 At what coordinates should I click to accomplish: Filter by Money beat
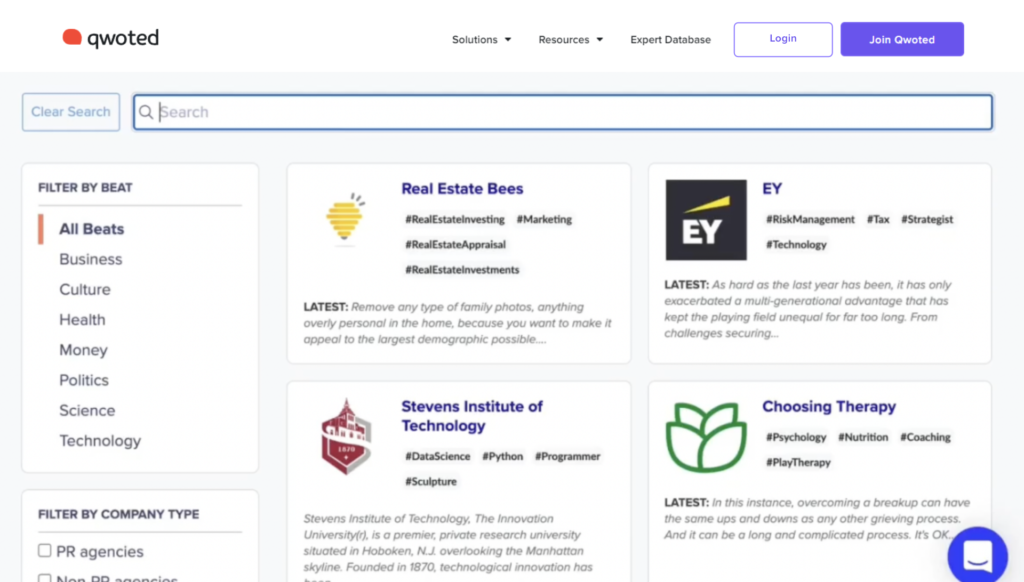point(83,350)
